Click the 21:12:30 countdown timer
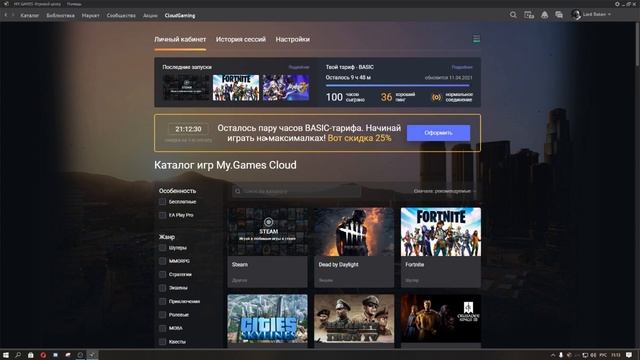 (x=188, y=129)
